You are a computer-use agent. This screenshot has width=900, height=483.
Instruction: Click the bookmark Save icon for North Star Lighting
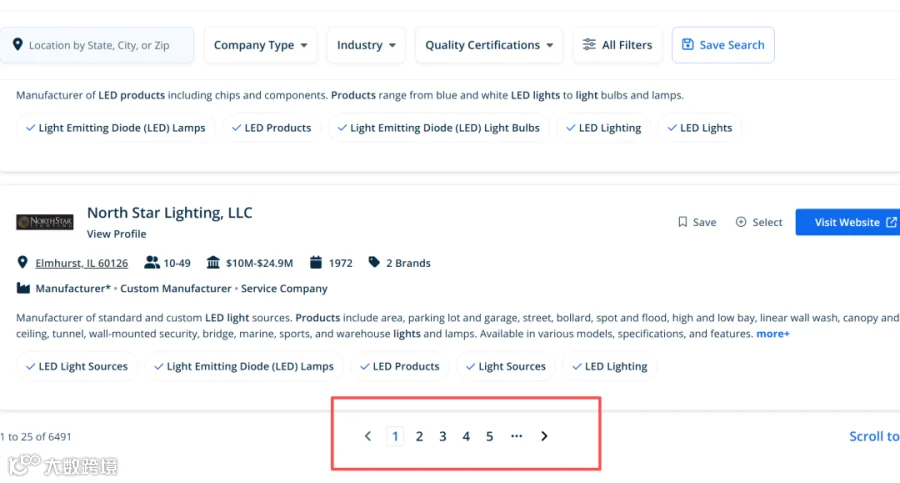coord(682,222)
